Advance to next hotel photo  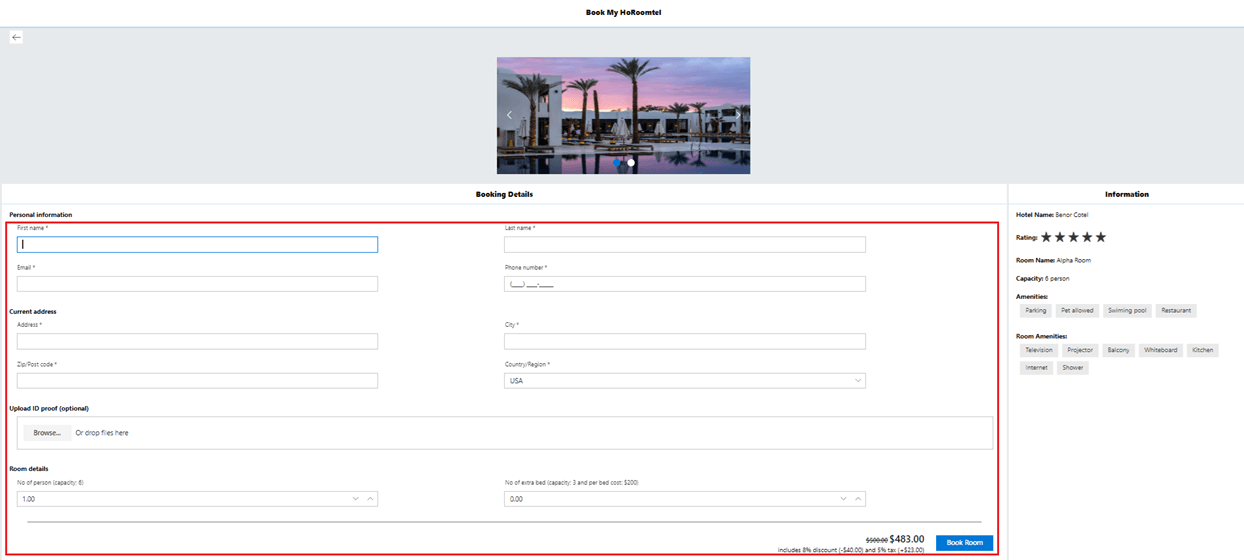(738, 115)
